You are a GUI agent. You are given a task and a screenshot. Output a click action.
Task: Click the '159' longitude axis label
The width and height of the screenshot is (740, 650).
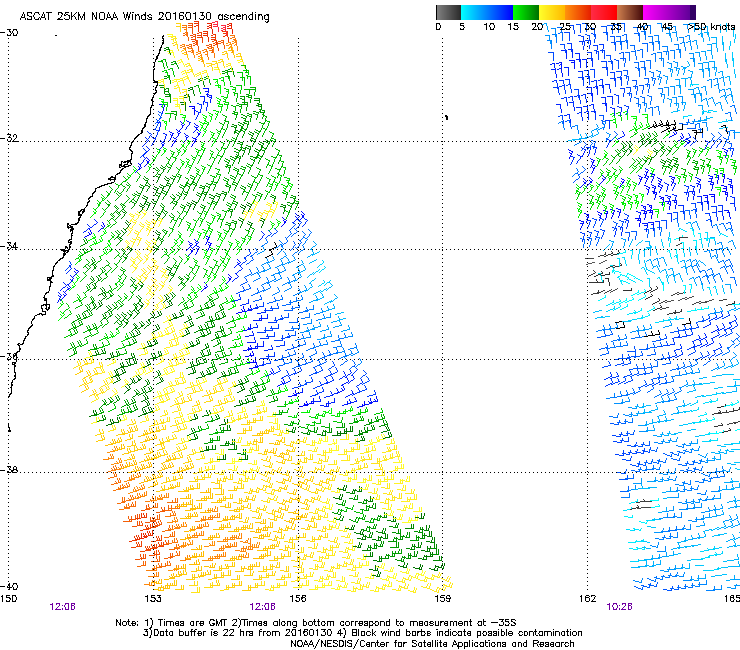[443, 599]
